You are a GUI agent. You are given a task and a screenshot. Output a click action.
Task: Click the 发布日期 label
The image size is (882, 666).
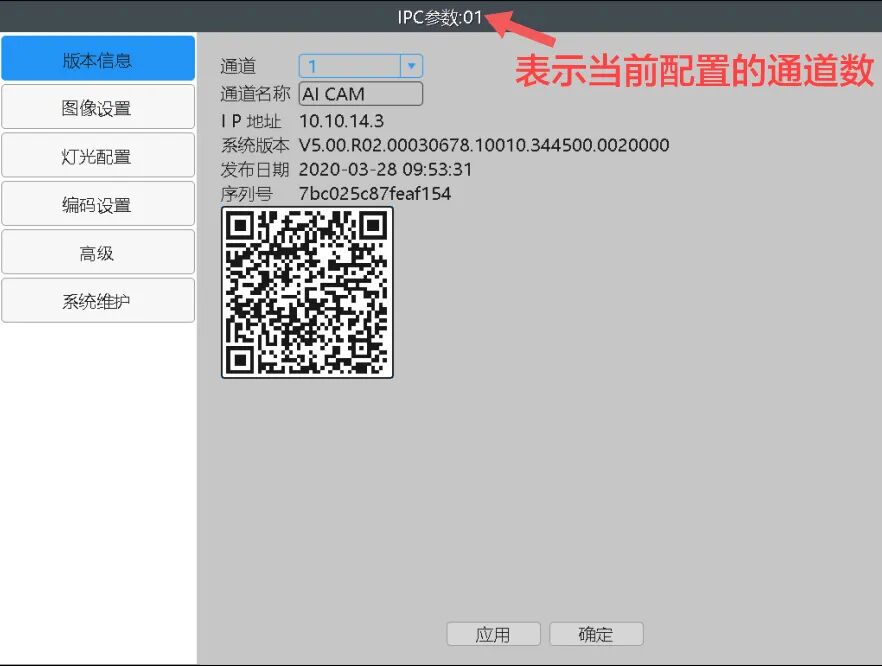255,169
